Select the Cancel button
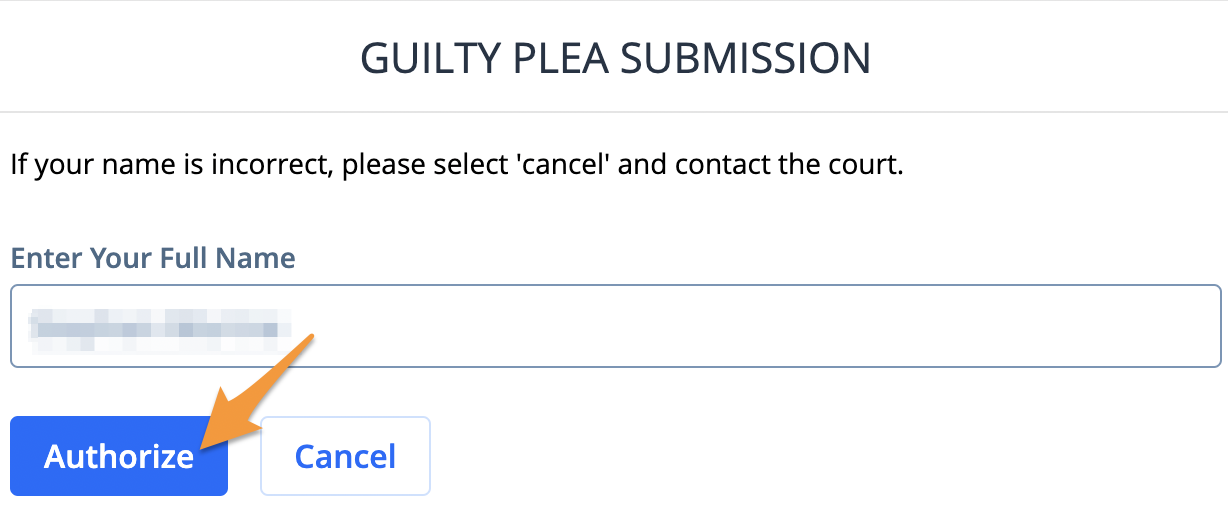 pos(345,456)
